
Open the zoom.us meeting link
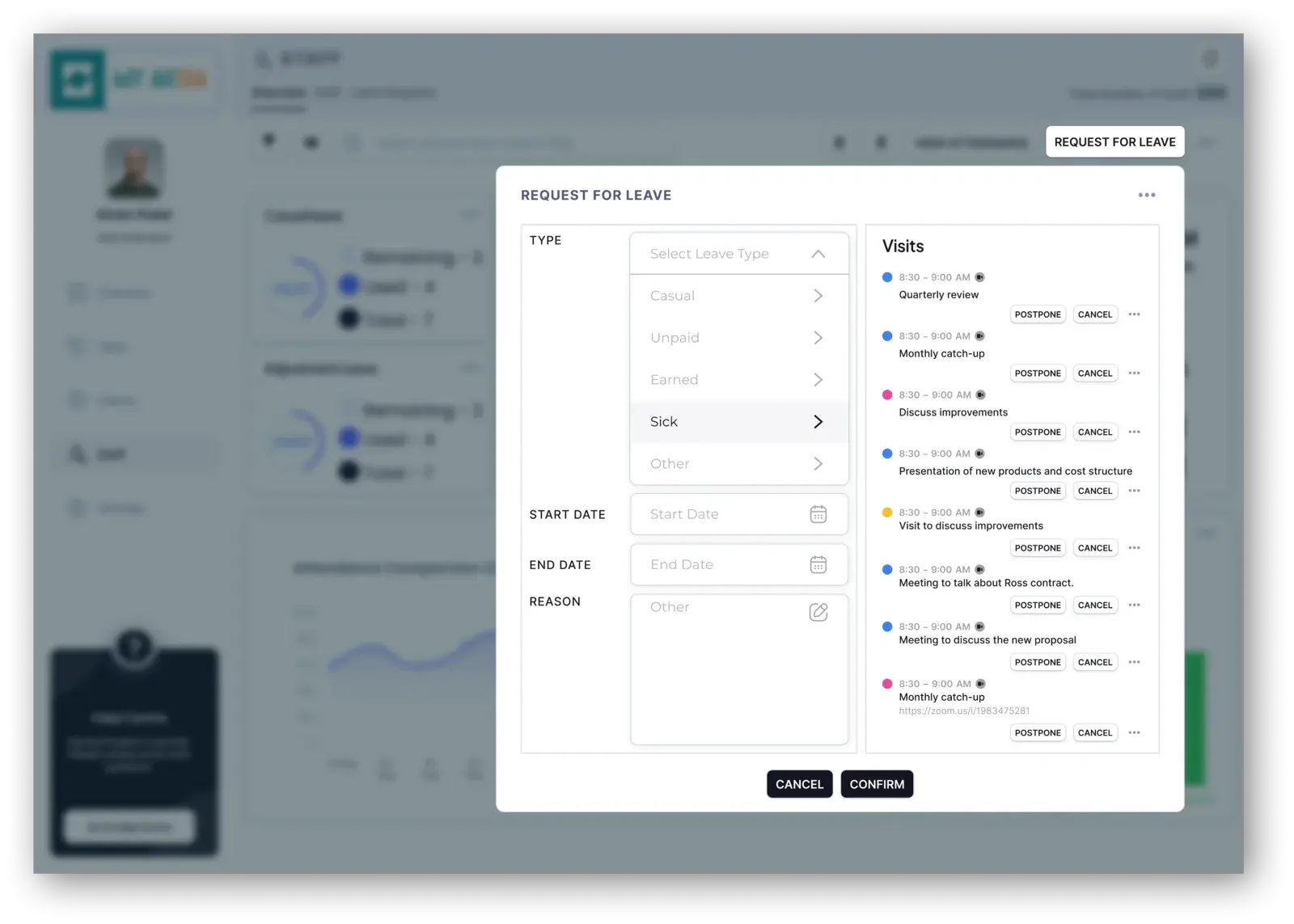(x=964, y=711)
